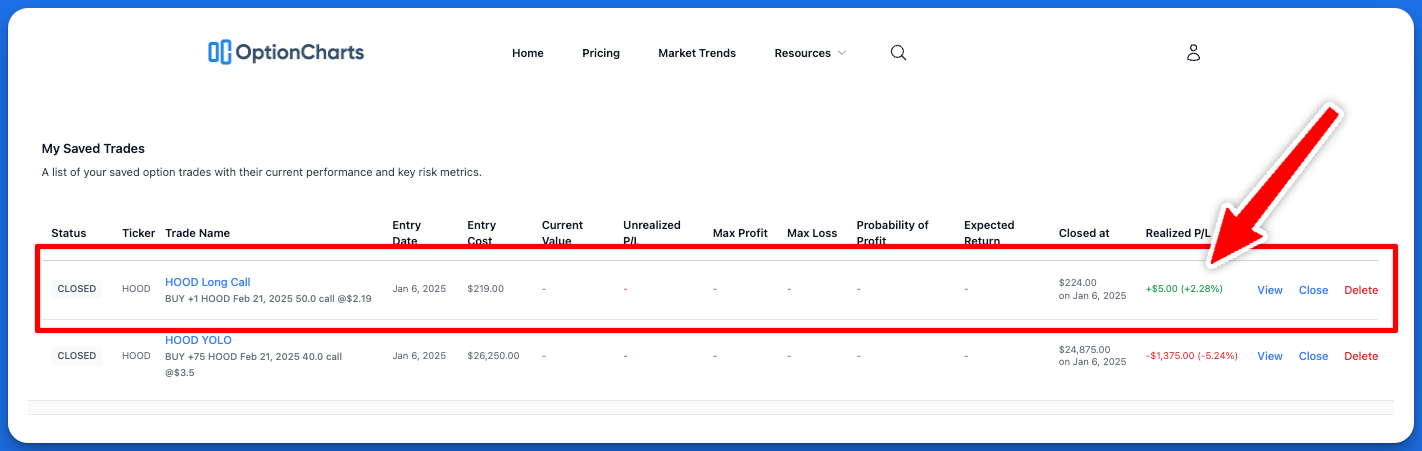Click the OptionCharts brand name text

point(299,53)
